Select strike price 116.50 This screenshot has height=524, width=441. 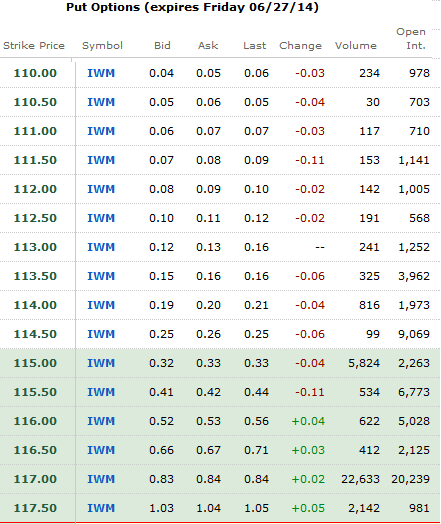35,450
